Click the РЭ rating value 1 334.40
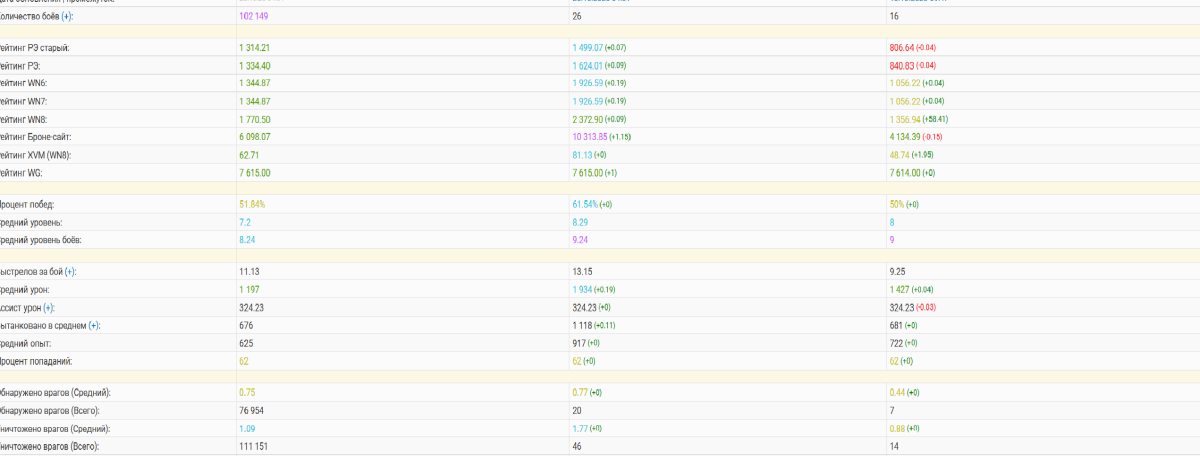Screen dimensions: 1200x456 (255, 66)
